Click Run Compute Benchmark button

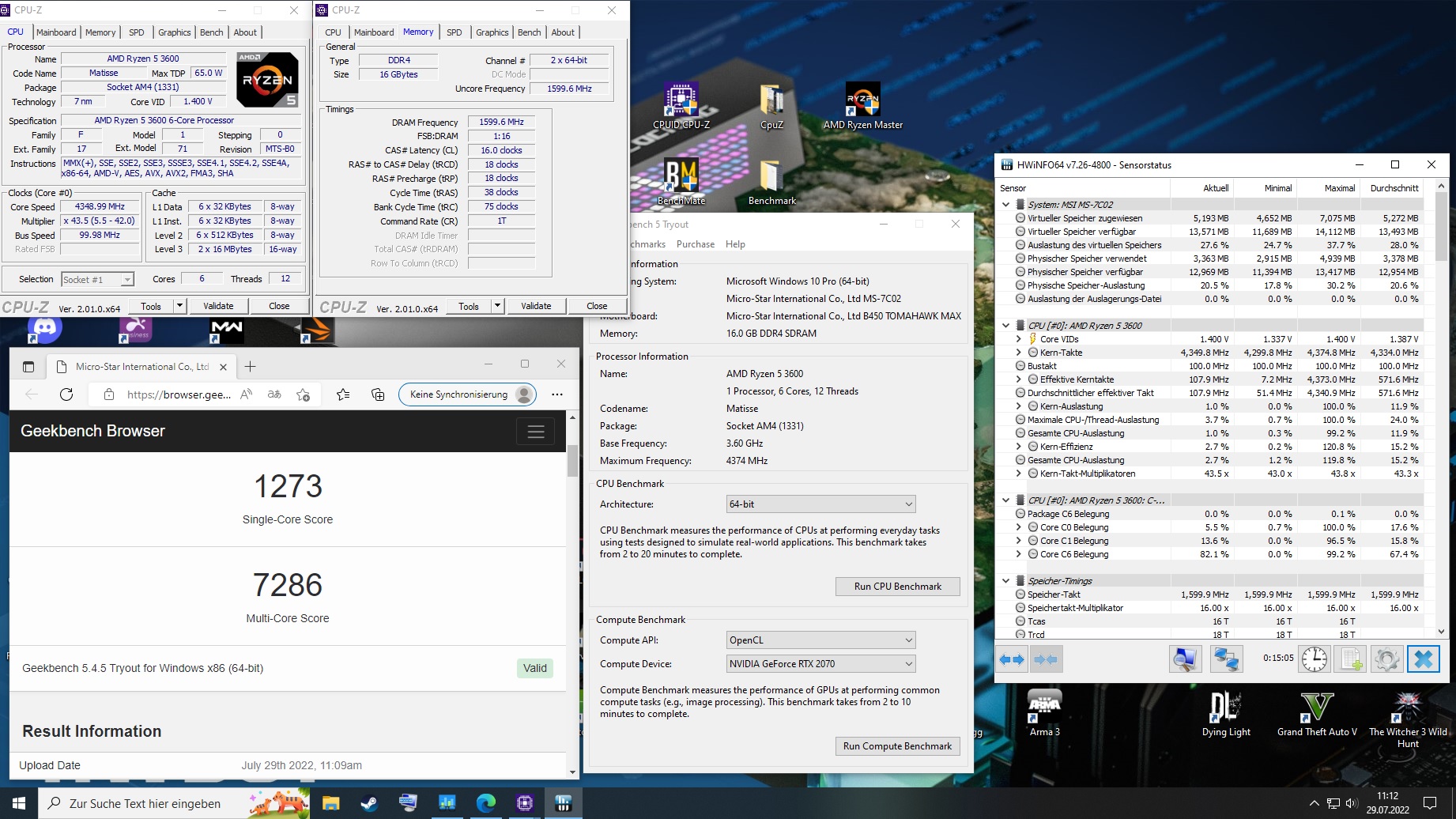point(898,746)
